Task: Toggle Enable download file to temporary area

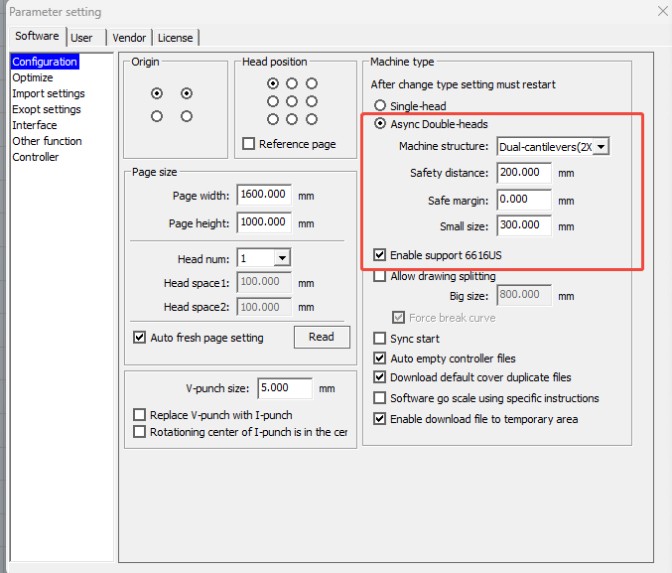Action: tap(379, 419)
